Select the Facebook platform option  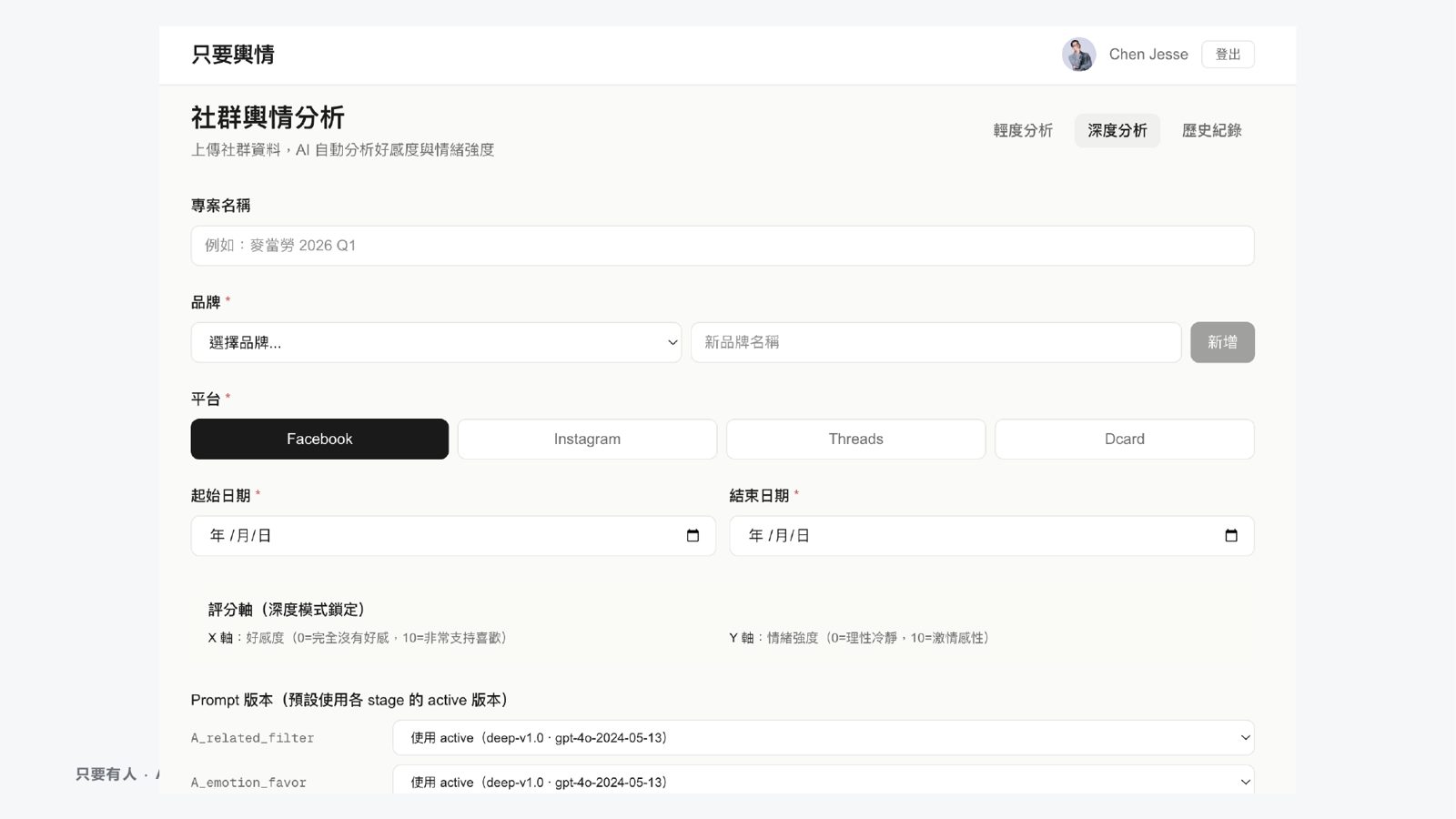click(x=319, y=439)
